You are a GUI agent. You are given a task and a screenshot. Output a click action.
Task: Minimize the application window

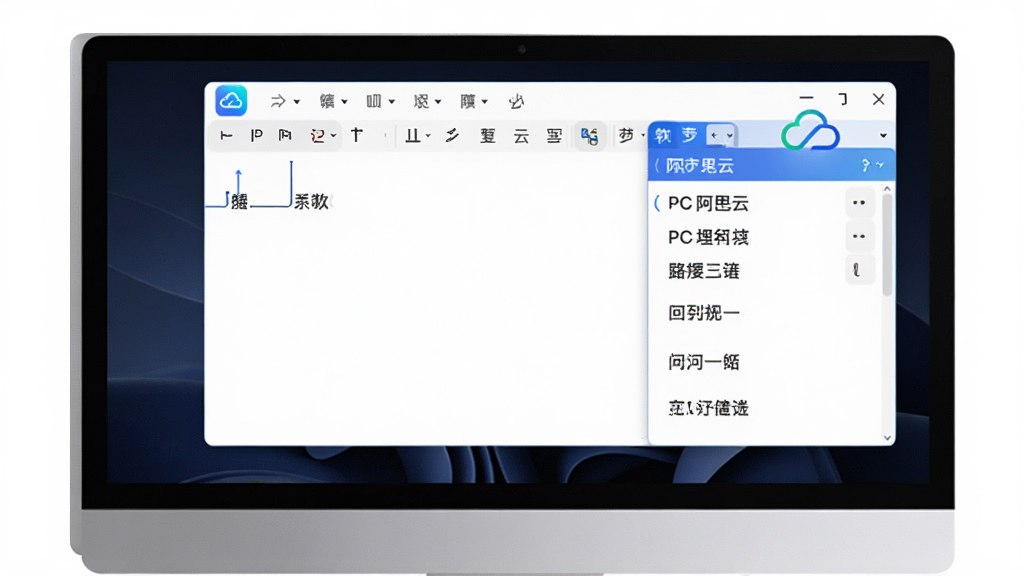807,98
